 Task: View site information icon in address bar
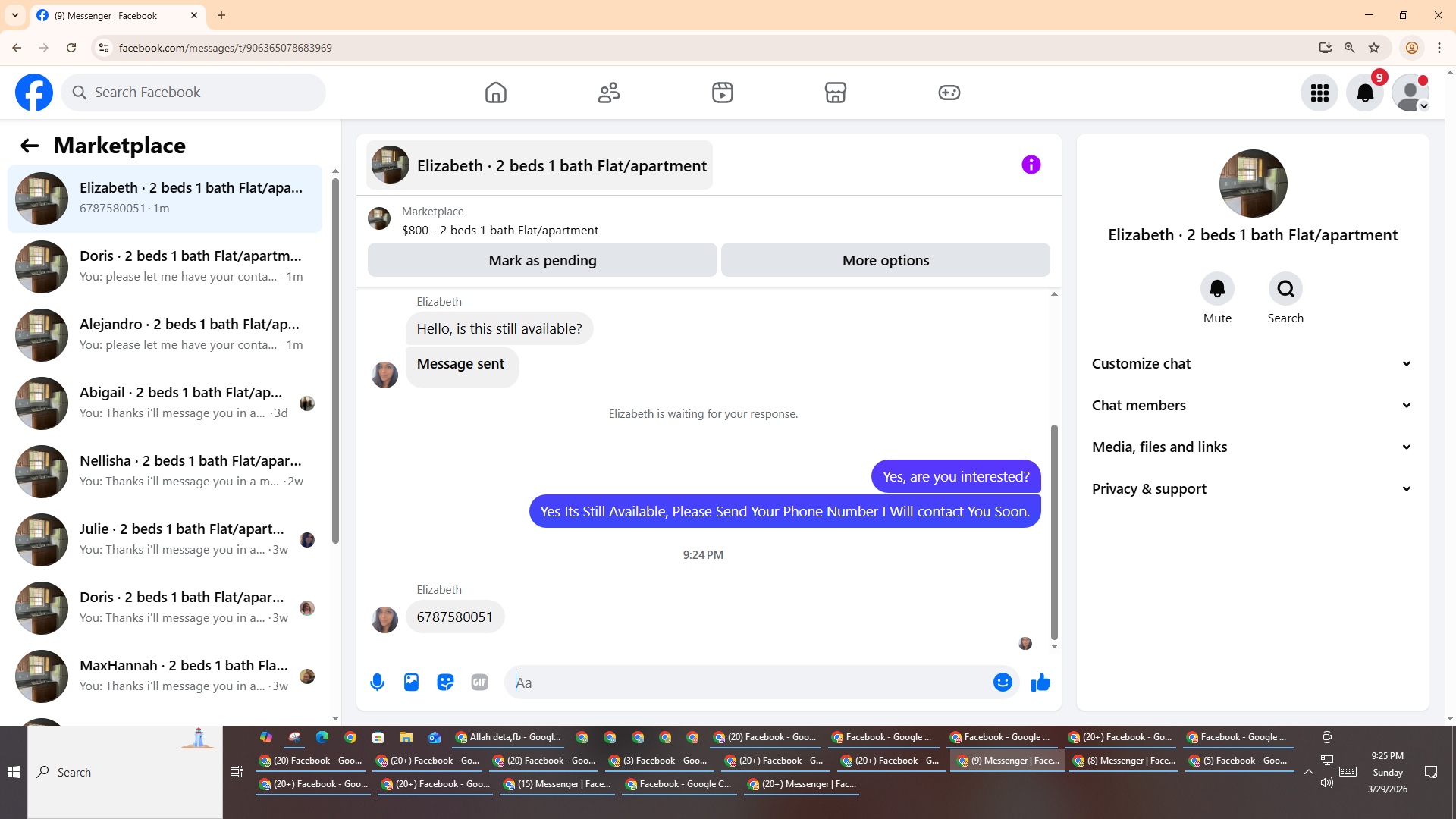coord(104,48)
